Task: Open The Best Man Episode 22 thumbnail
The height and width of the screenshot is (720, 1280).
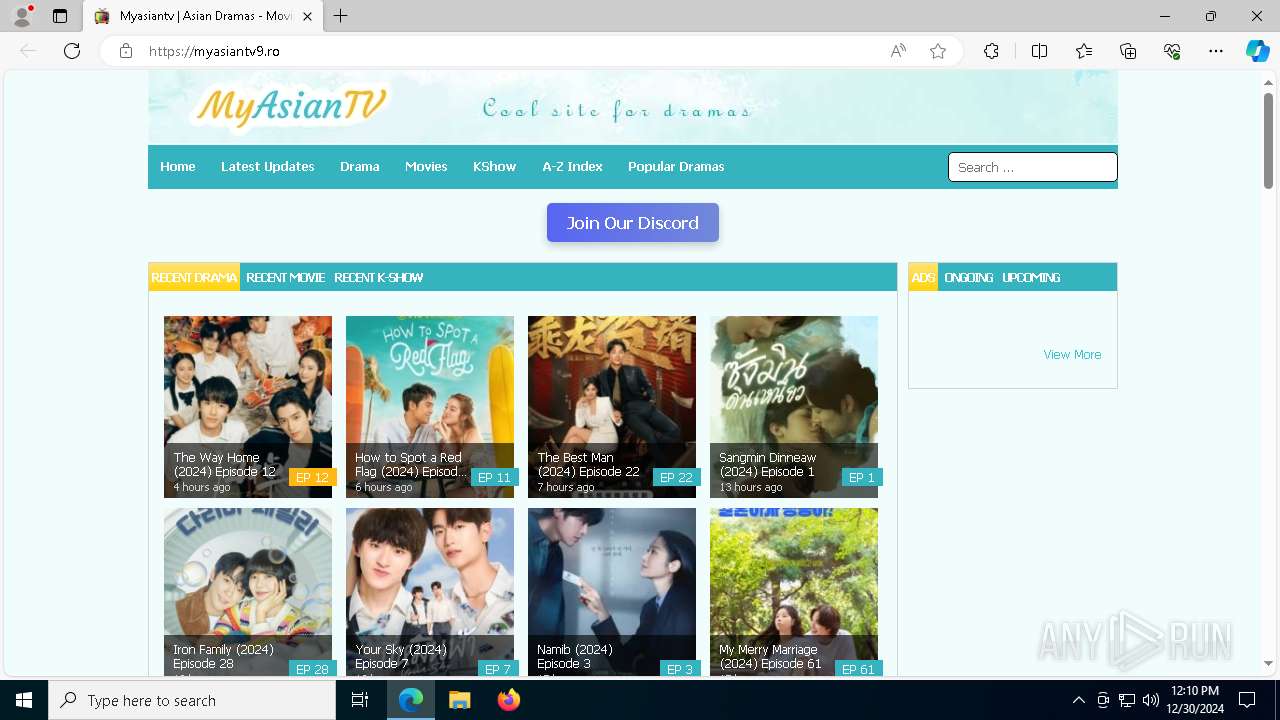Action: [612, 407]
